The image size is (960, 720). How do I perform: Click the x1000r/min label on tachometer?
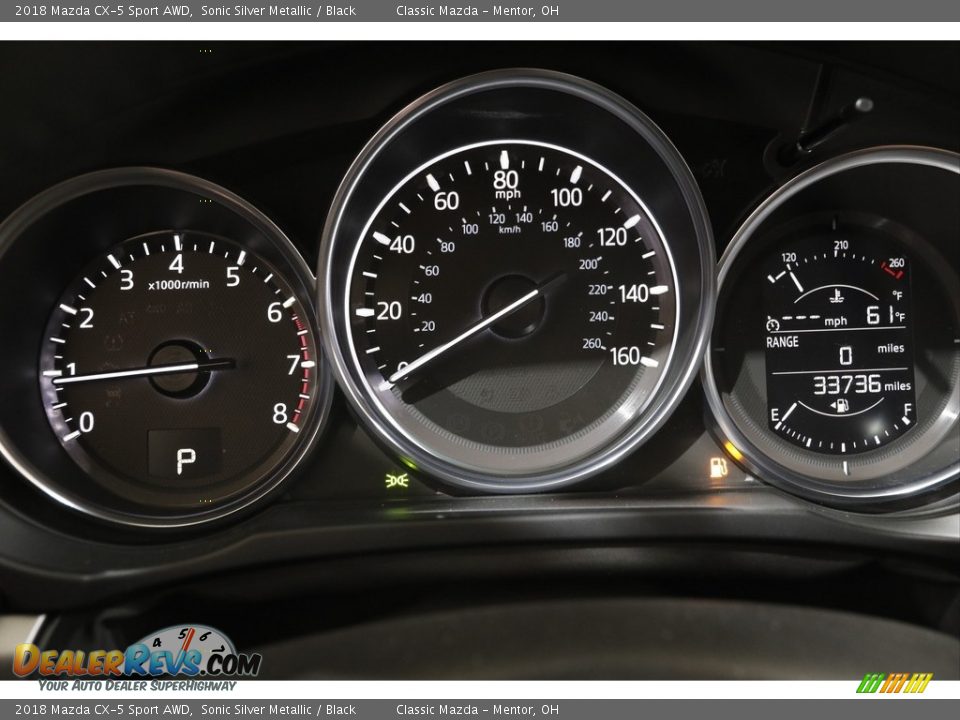179,284
